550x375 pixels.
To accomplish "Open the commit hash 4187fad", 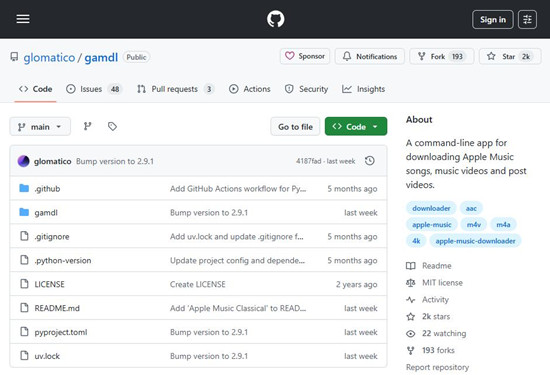I will [308, 161].
